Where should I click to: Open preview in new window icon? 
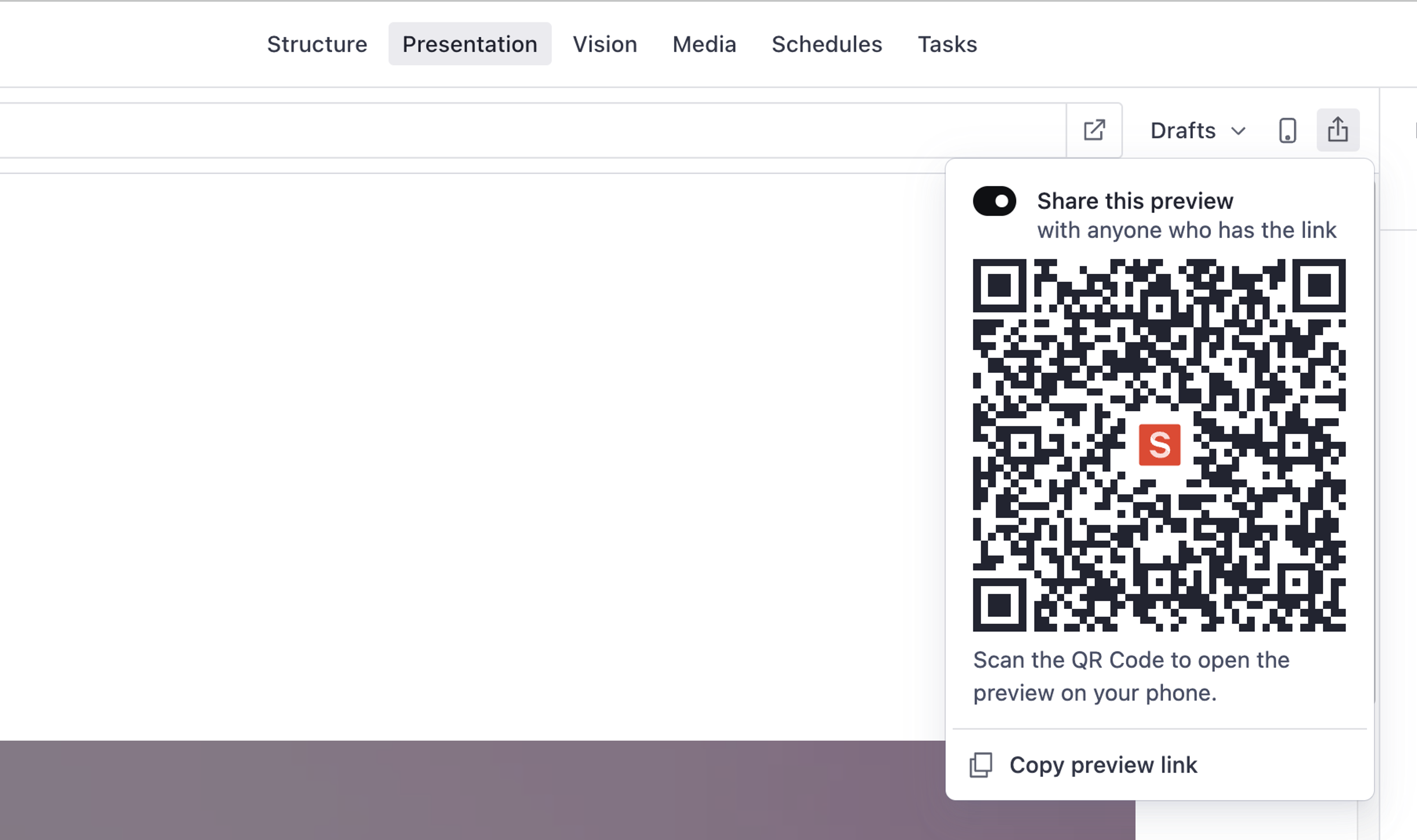tap(1094, 130)
